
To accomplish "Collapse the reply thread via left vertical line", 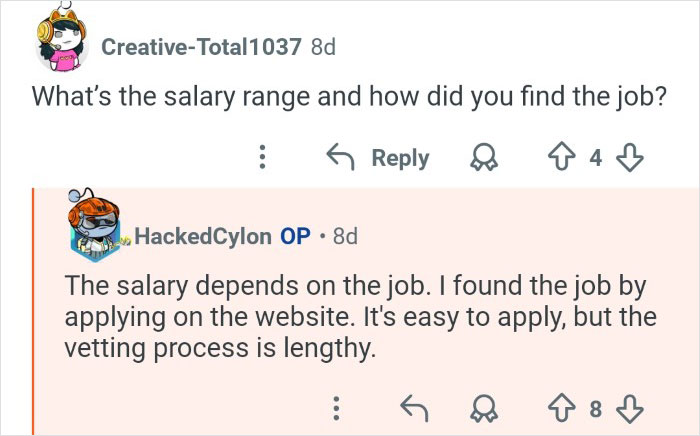I will (x=35, y=310).
